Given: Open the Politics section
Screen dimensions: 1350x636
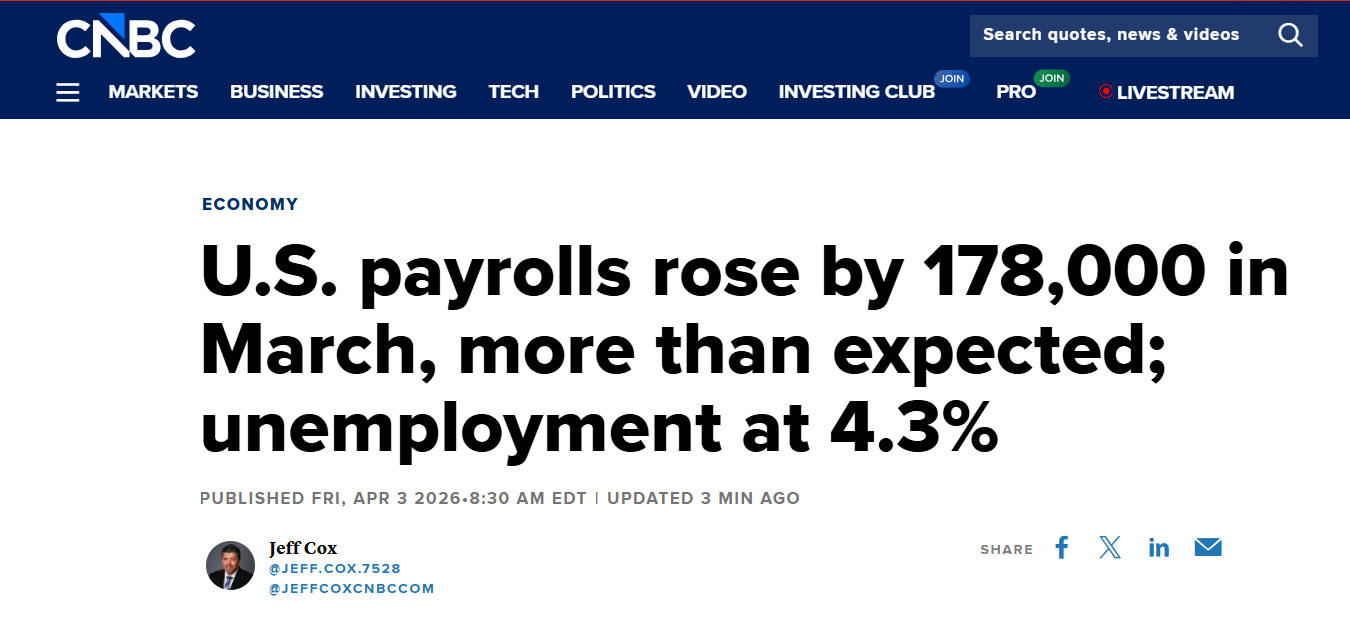Looking at the screenshot, I should [x=613, y=92].
